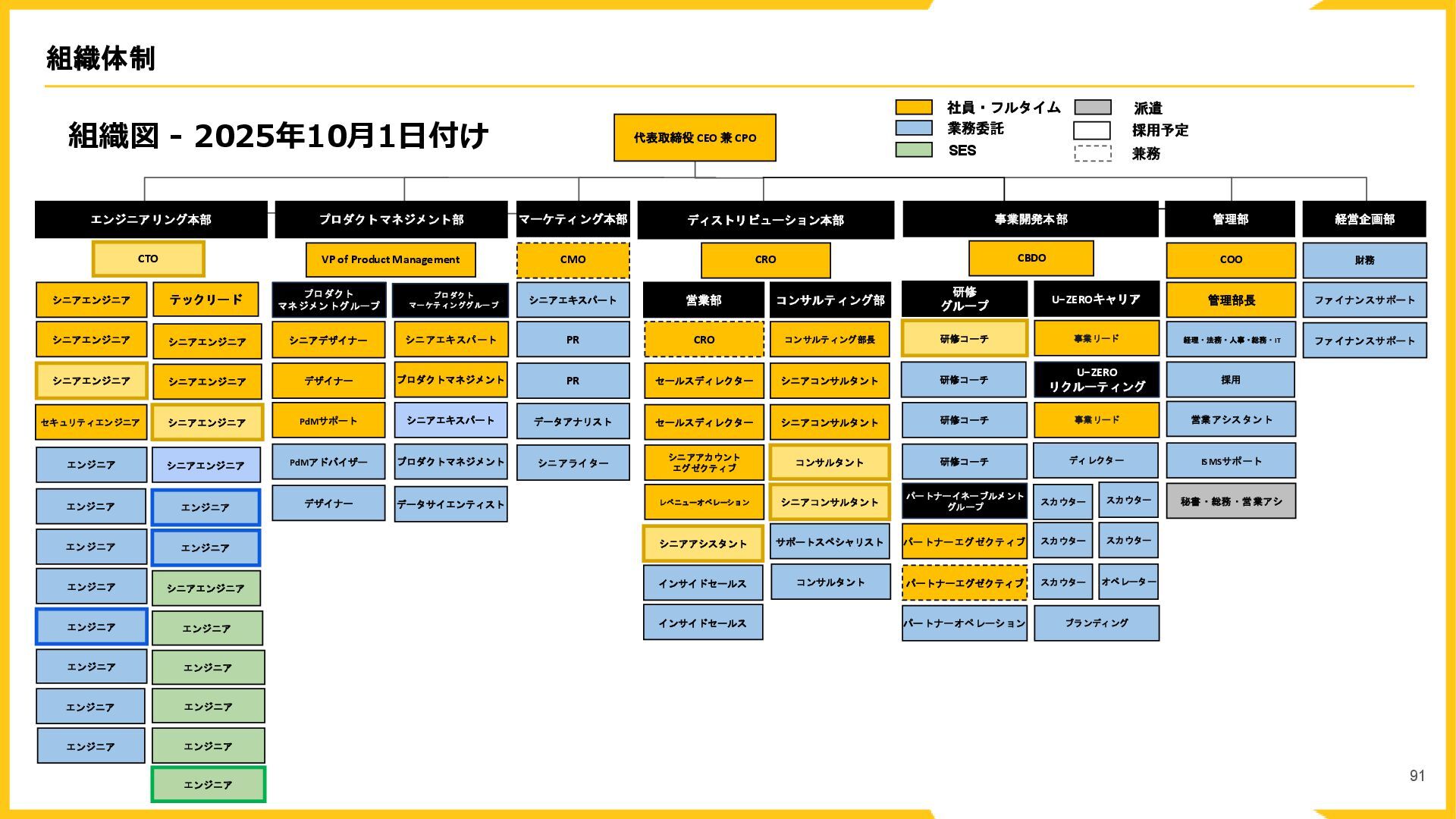This screenshot has height=819, width=1456.
Task: Click the dashed 兼務 legend box
Action: (1092, 153)
